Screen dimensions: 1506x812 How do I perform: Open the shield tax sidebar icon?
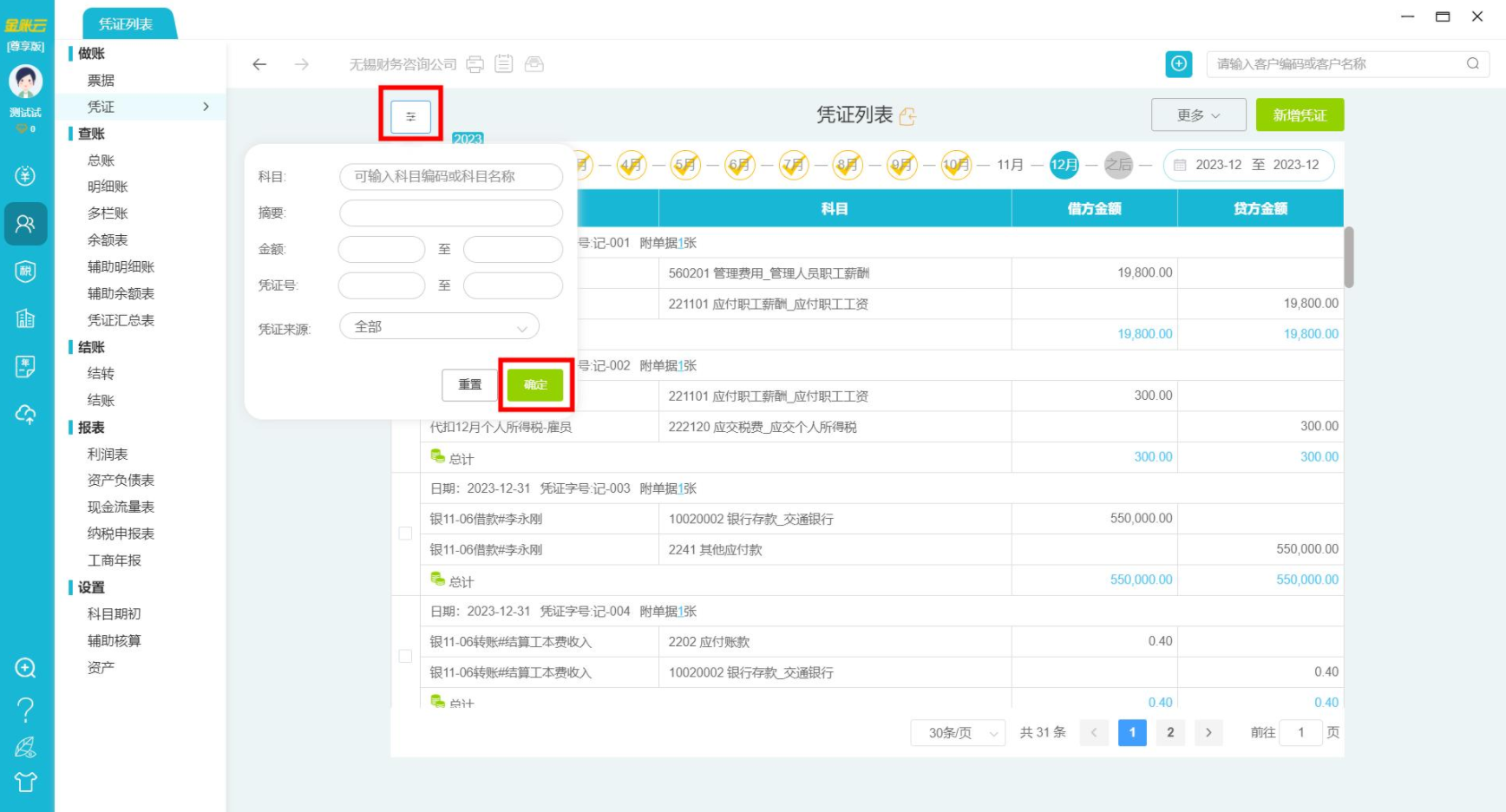coord(25,272)
